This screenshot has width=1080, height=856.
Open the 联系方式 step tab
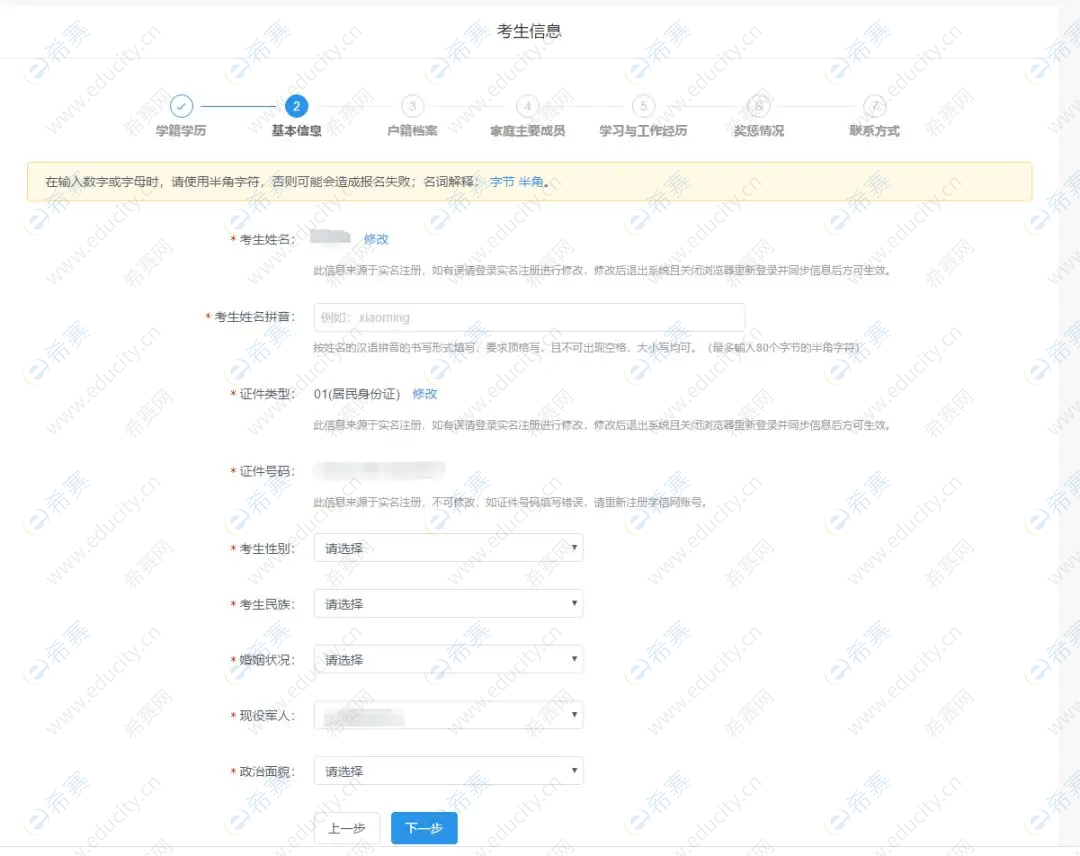pyautogui.click(x=875, y=131)
